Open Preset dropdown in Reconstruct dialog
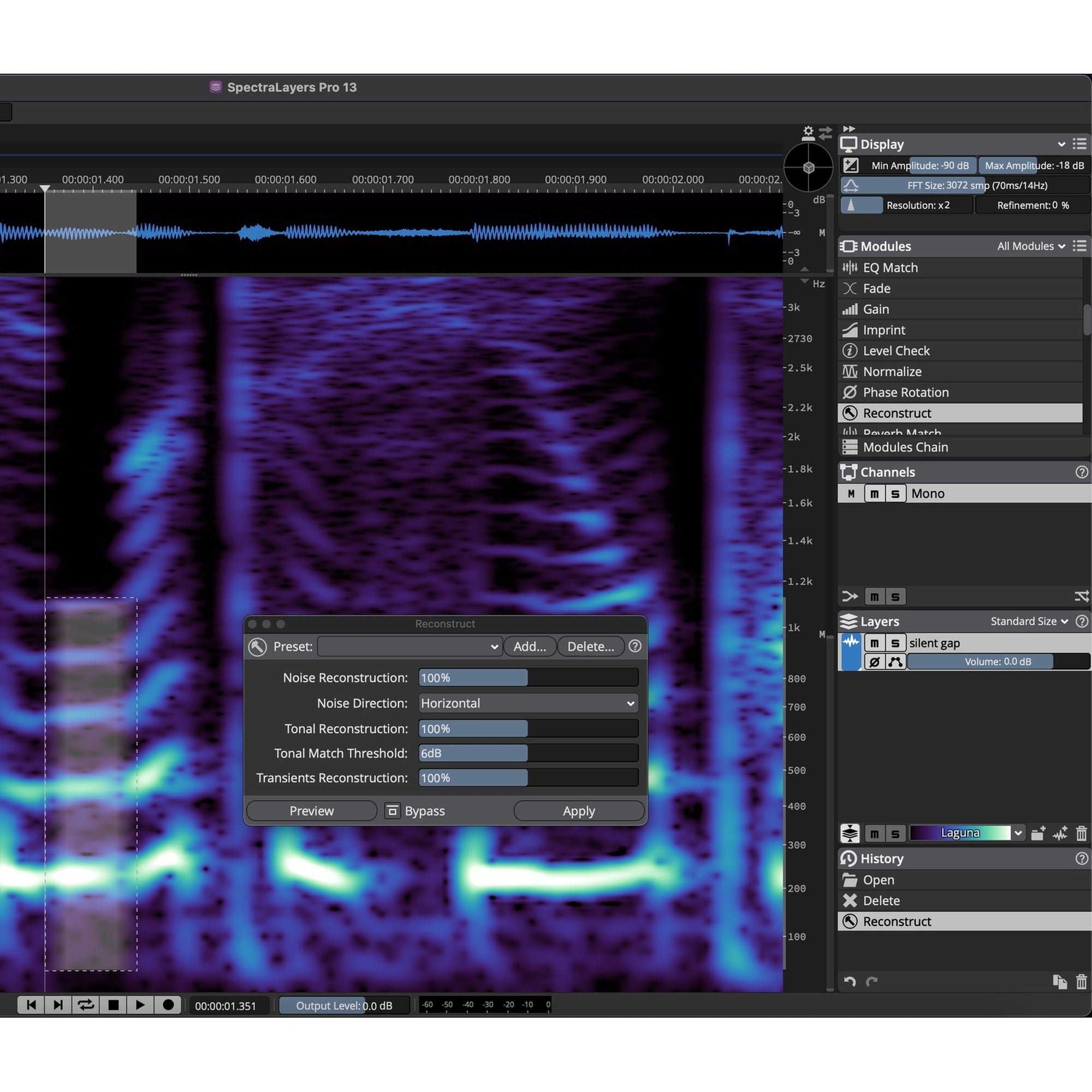 pyautogui.click(x=409, y=646)
